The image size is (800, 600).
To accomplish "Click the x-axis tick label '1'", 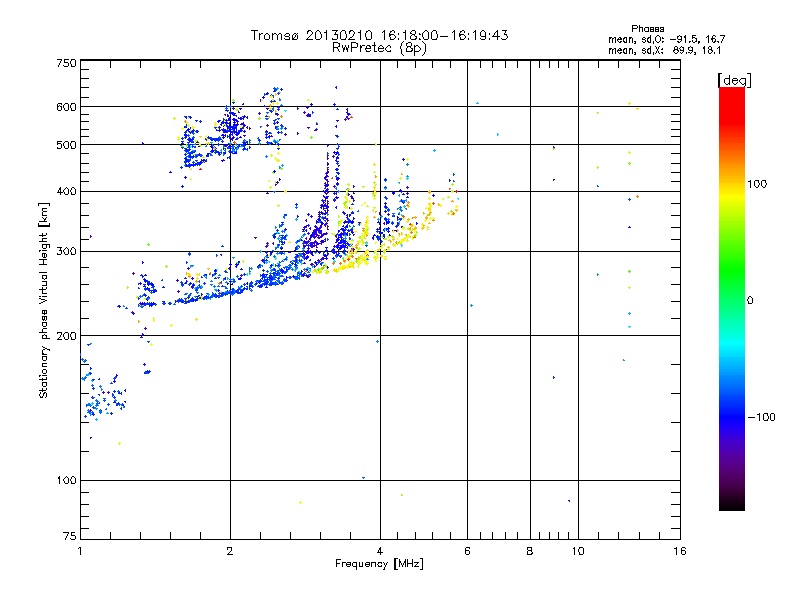I will coord(80,551).
